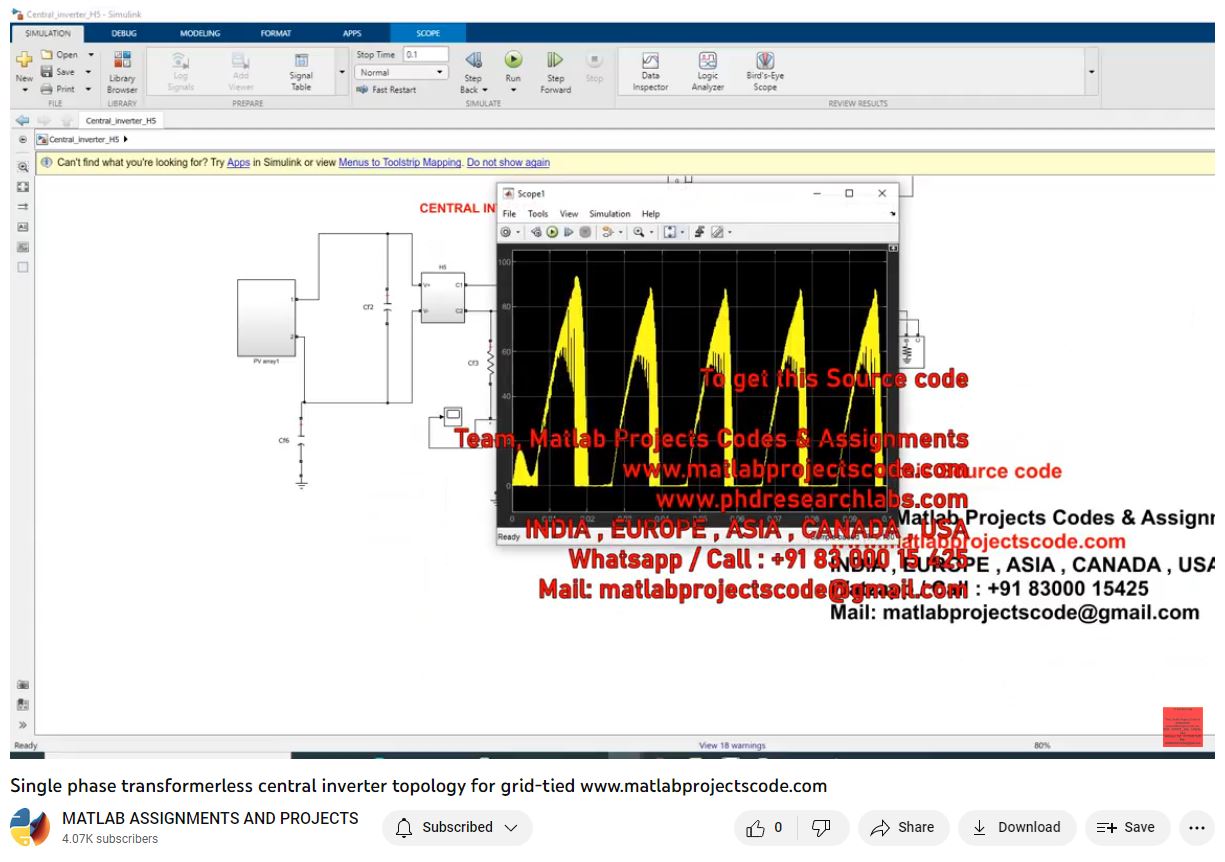
Task: Click the Scope1 zoom magnifier tool
Action: click(x=638, y=232)
